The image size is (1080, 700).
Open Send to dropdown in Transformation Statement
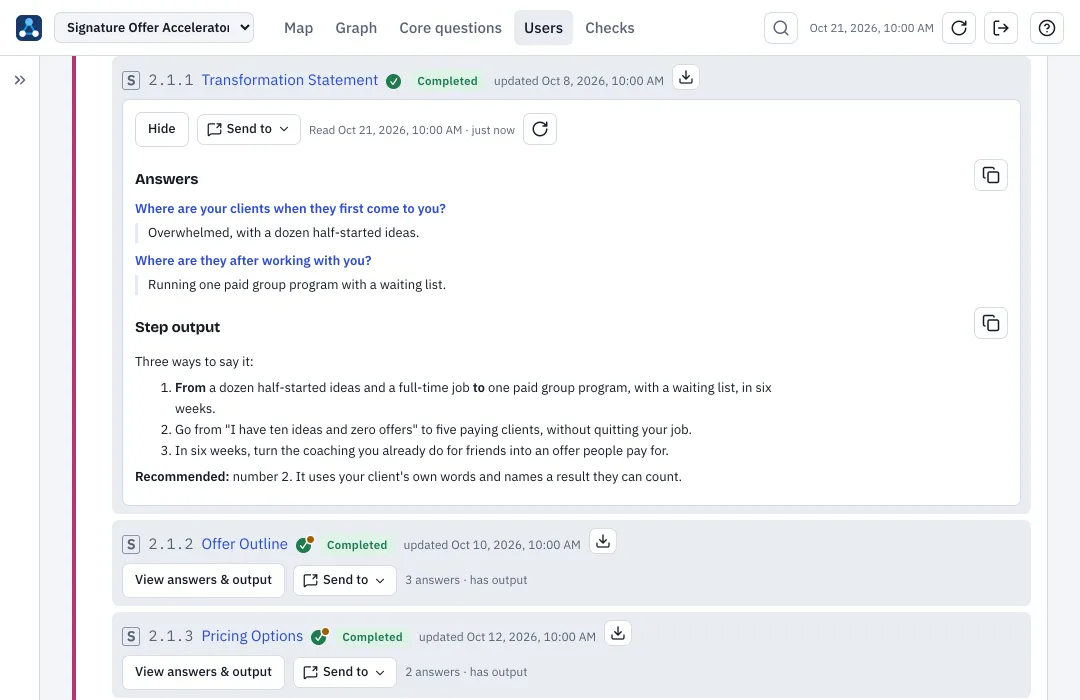tap(249, 129)
